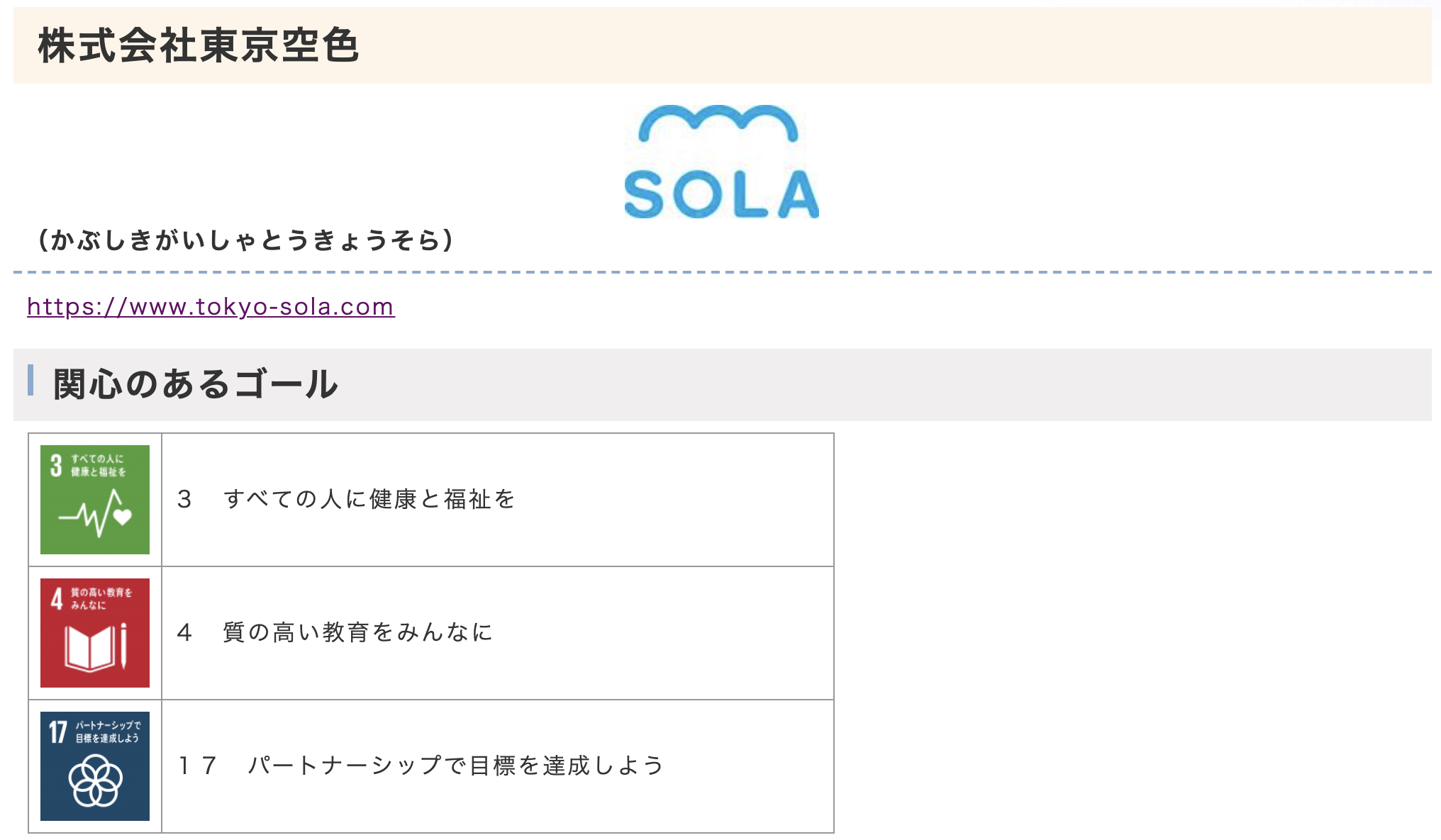This screenshot has width=1441, height=840.
Task: Click the number 17 in the third table row
Action: click(x=197, y=766)
